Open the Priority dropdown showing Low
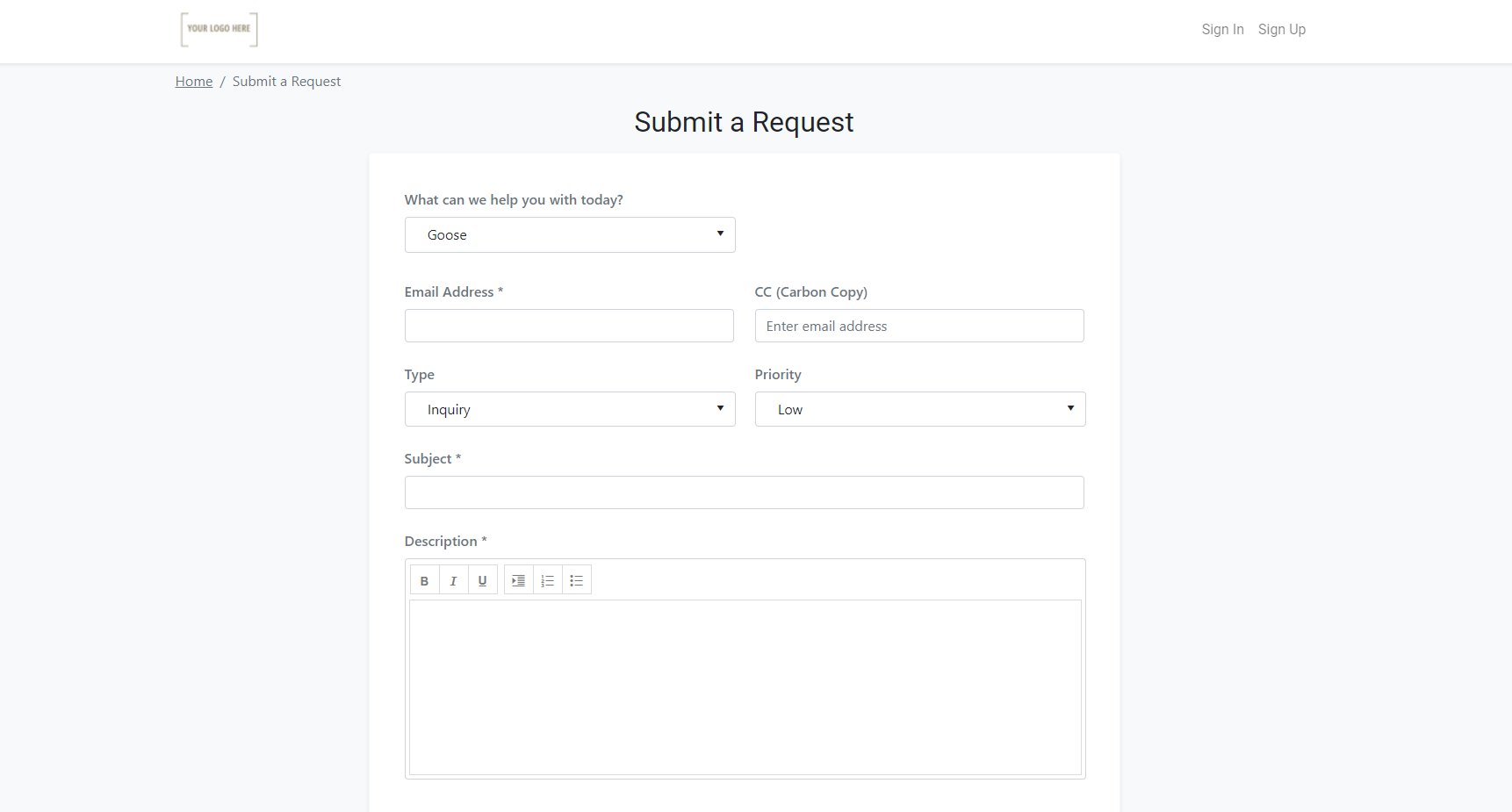This screenshot has width=1512, height=812. click(x=920, y=409)
